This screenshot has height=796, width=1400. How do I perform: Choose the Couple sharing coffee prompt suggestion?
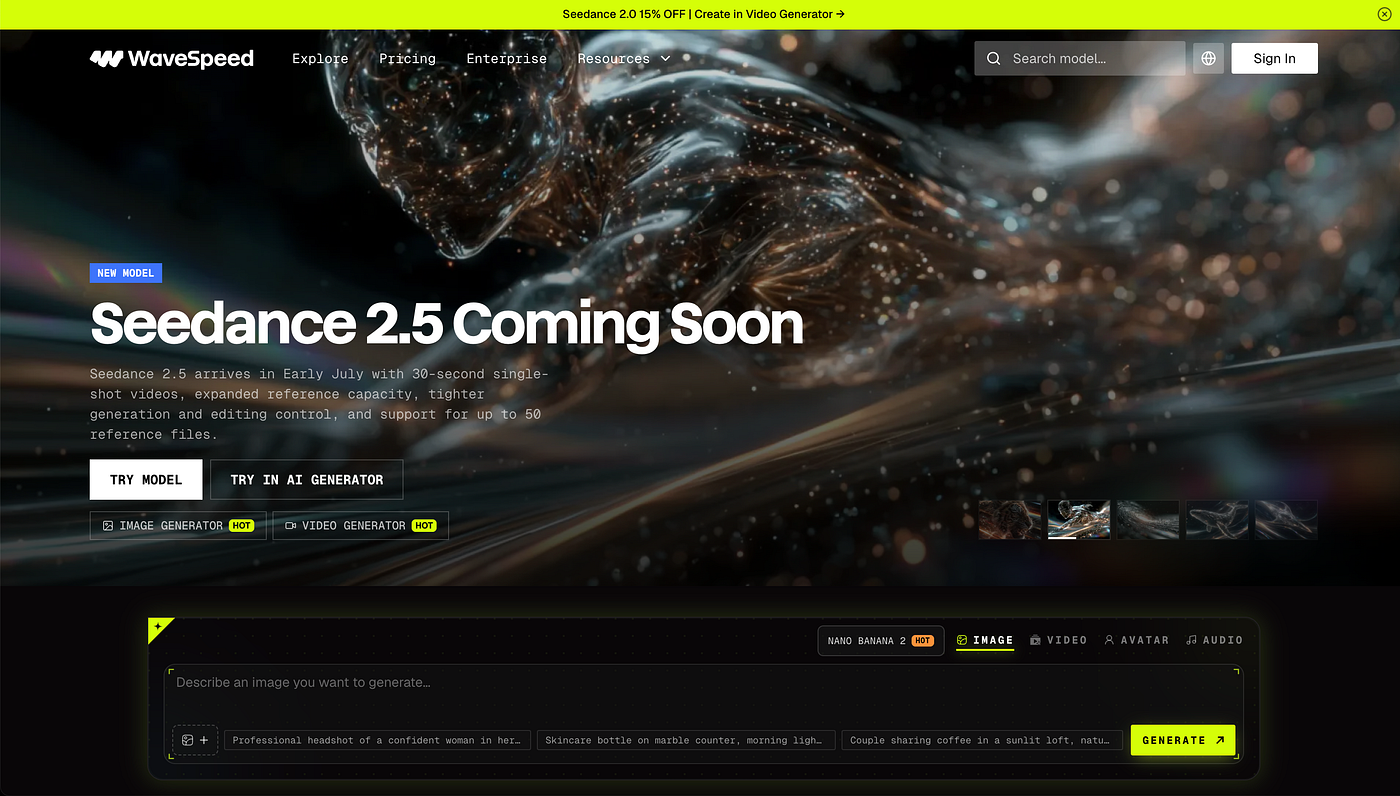tap(982, 741)
